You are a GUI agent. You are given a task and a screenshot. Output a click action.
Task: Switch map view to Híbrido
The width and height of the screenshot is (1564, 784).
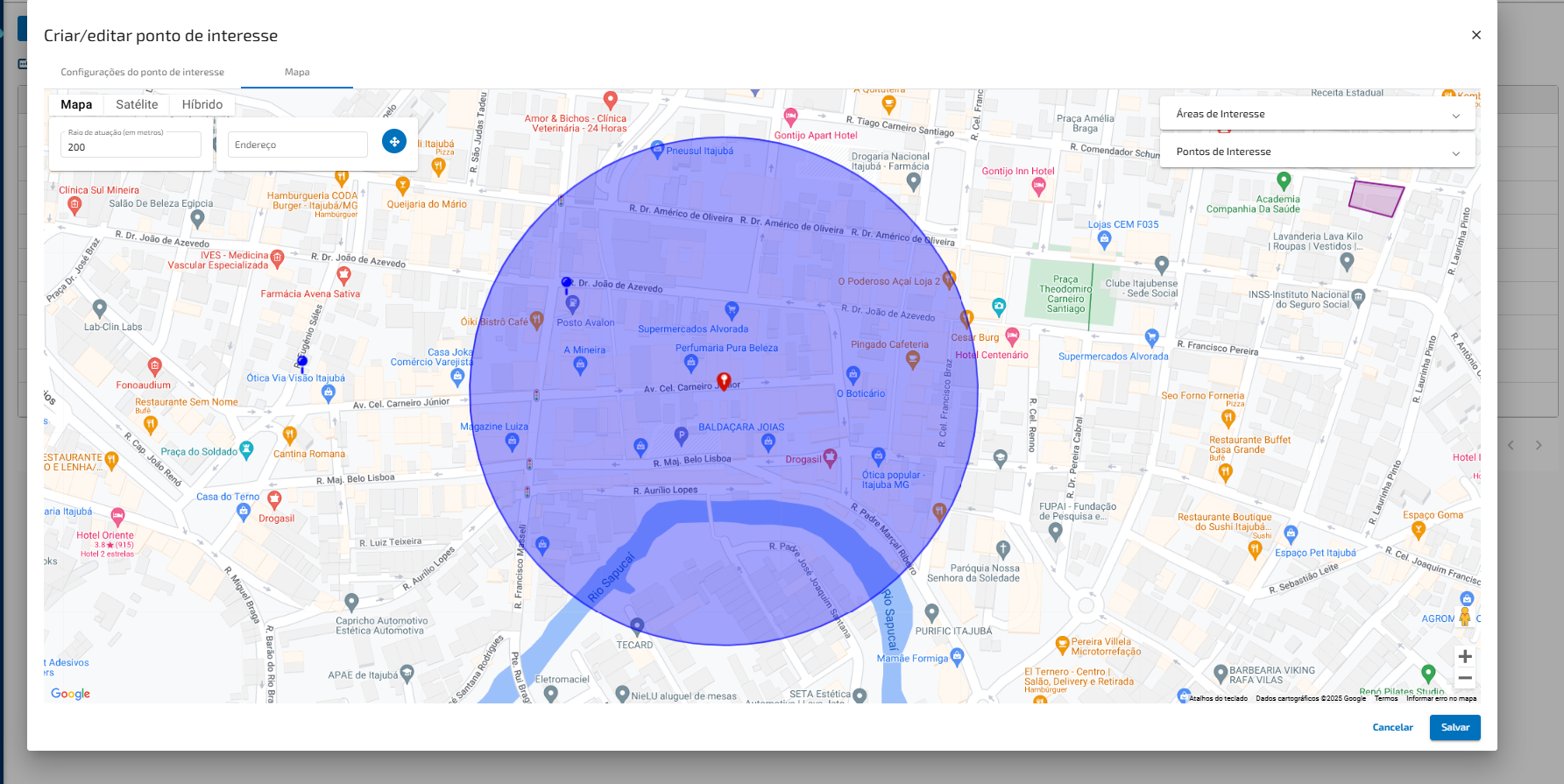click(x=202, y=104)
